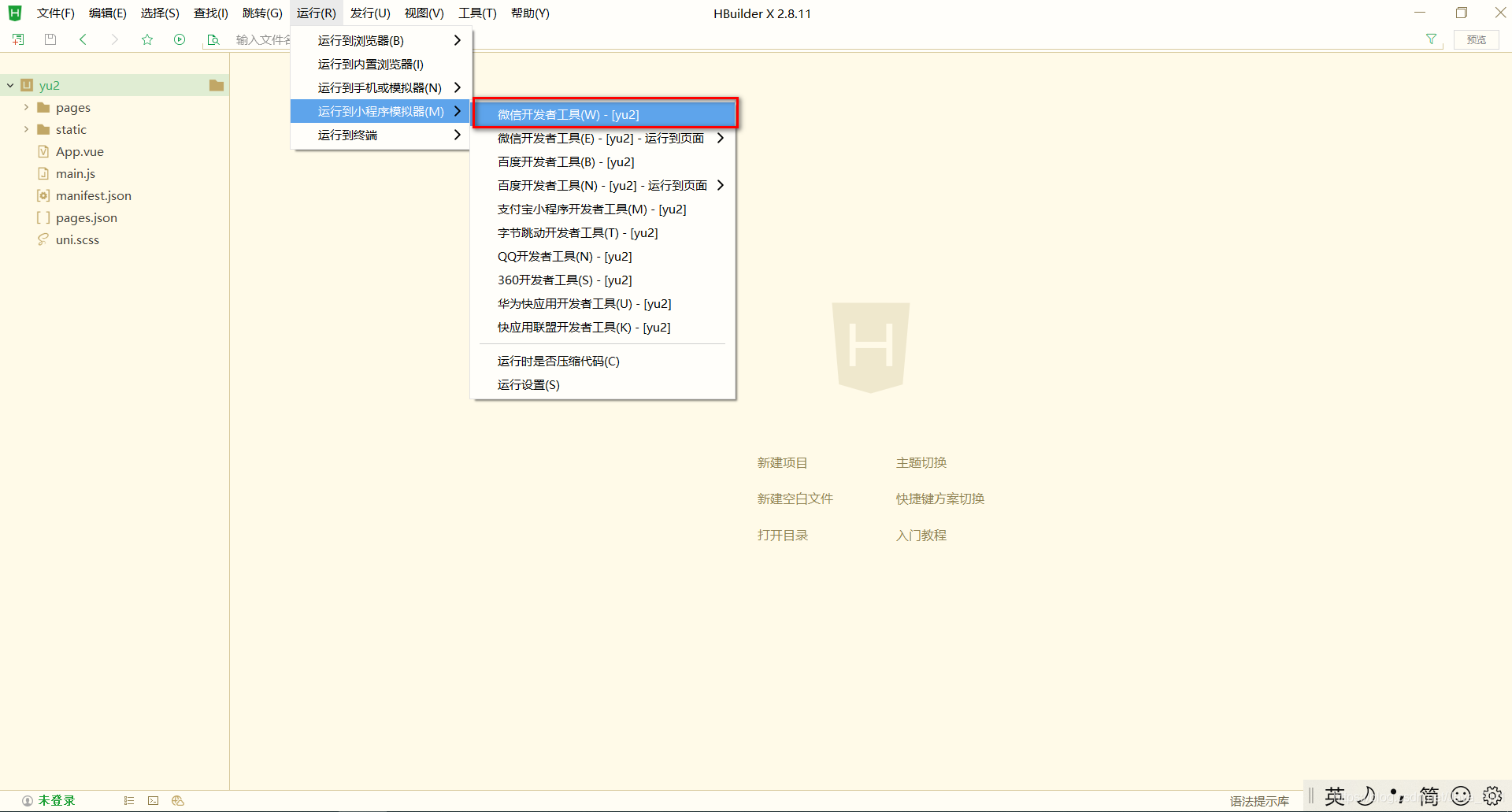Run with 快应用联盟开发者工具(K)

click(x=605, y=327)
